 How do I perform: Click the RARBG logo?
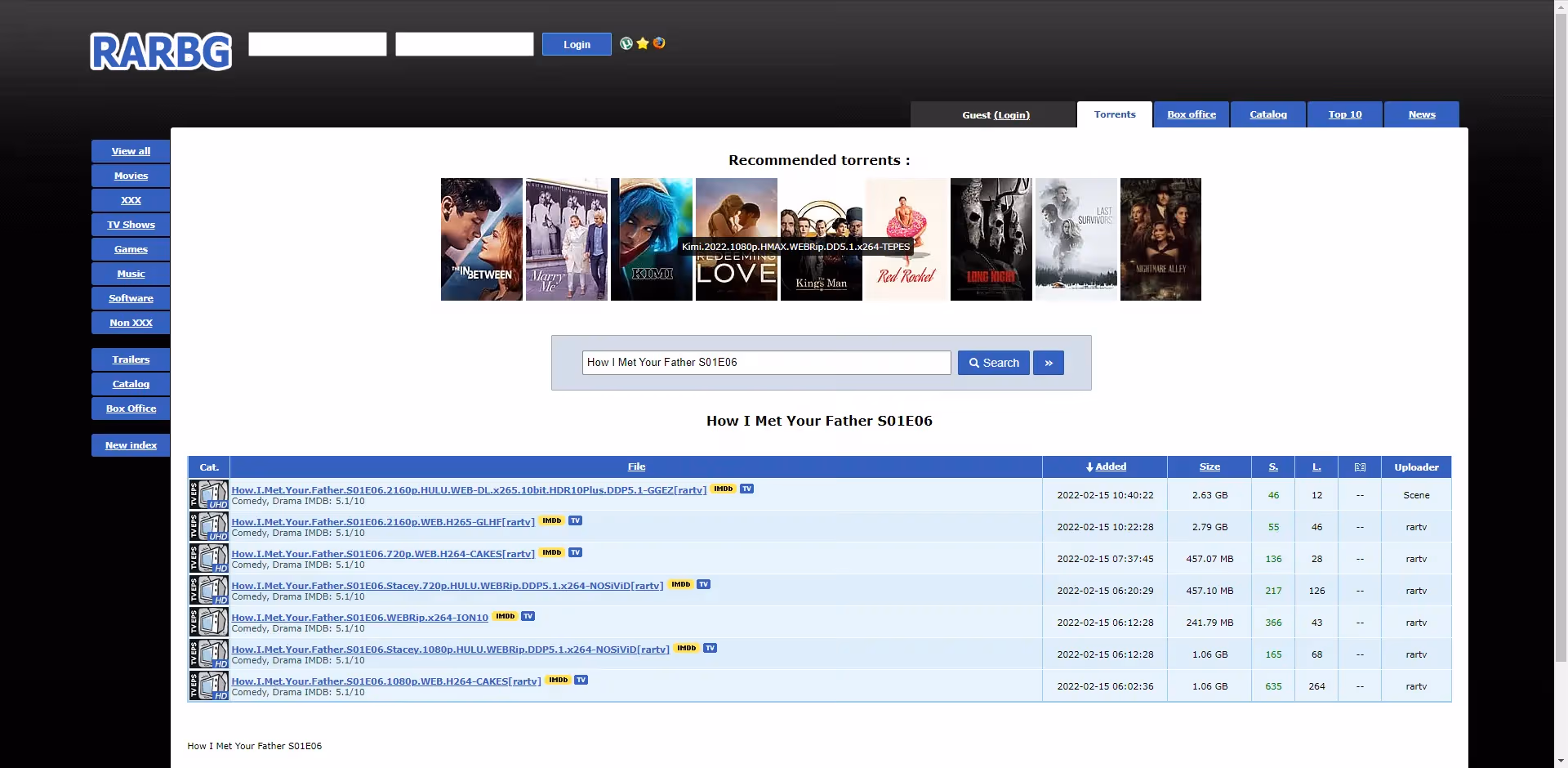click(160, 51)
